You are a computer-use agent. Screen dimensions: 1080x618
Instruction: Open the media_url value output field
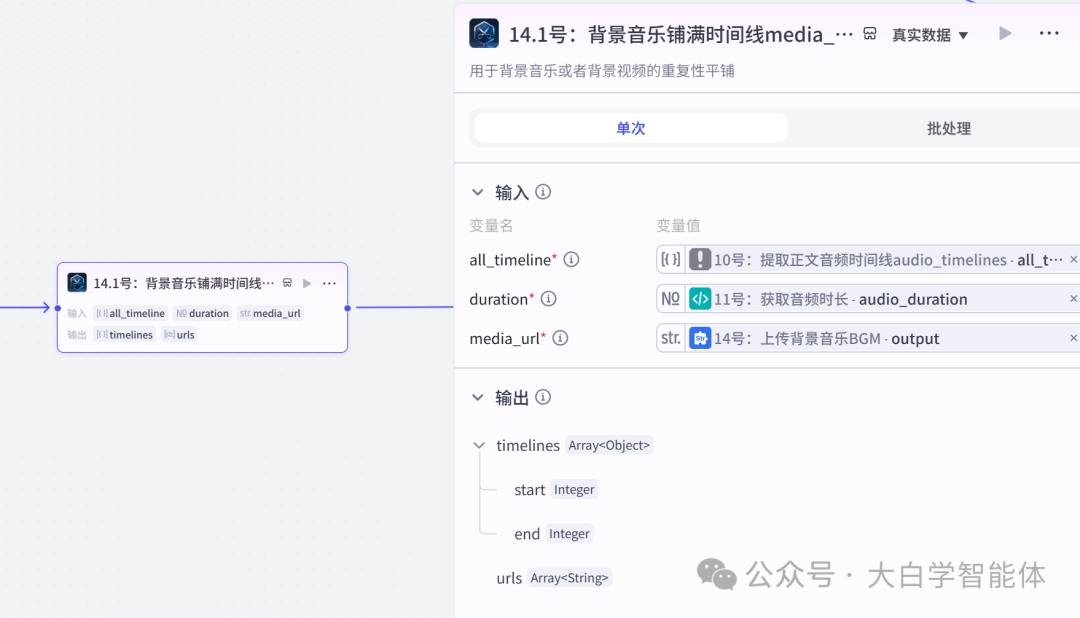coord(868,338)
